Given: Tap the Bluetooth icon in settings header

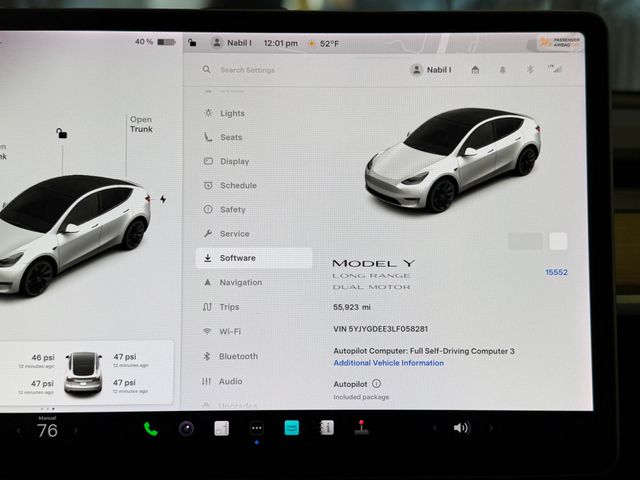Looking at the screenshot, I should 530,69.
